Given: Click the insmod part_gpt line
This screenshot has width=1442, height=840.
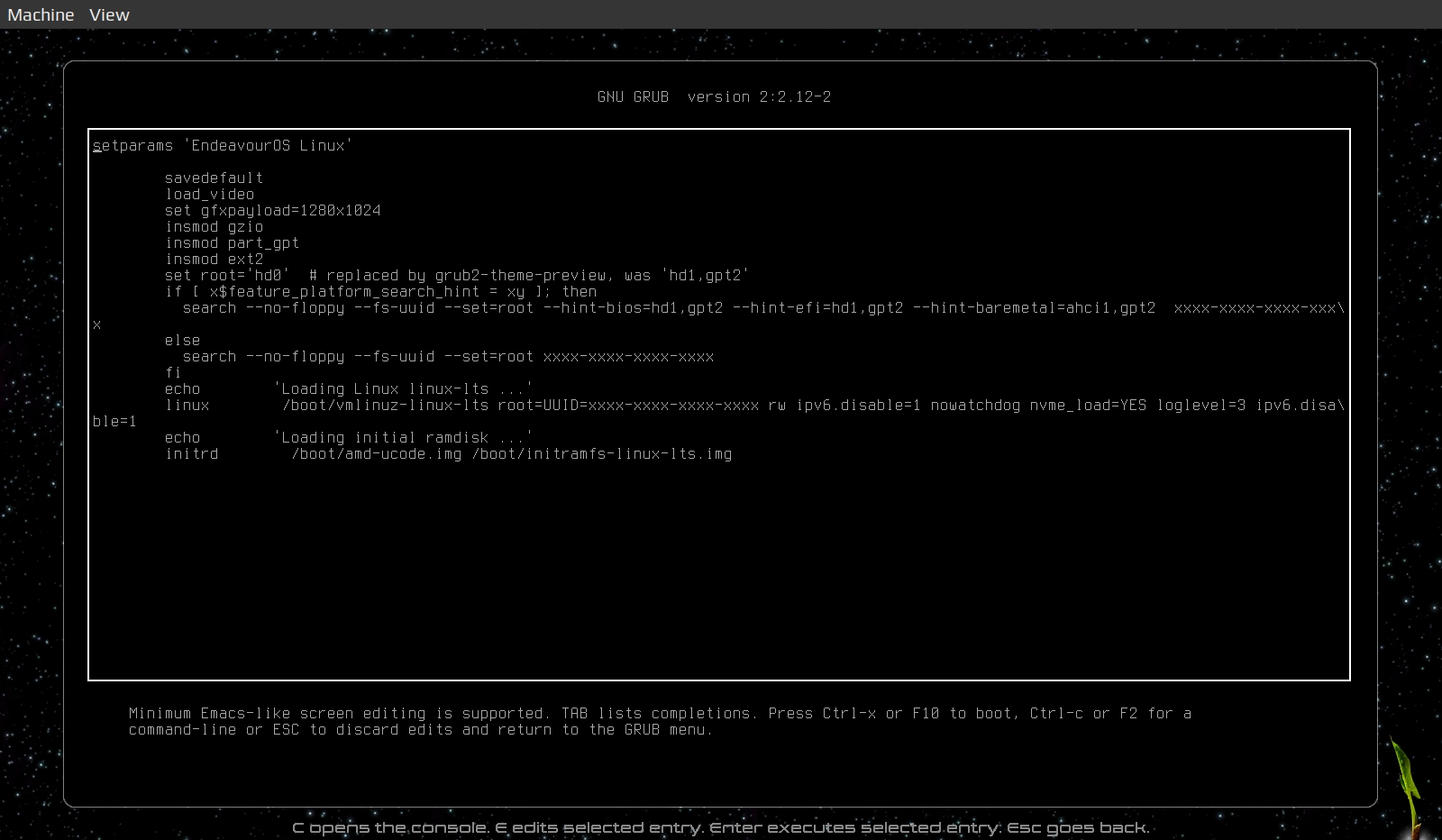Looking at the screenshot, I should tap(232, 242).
